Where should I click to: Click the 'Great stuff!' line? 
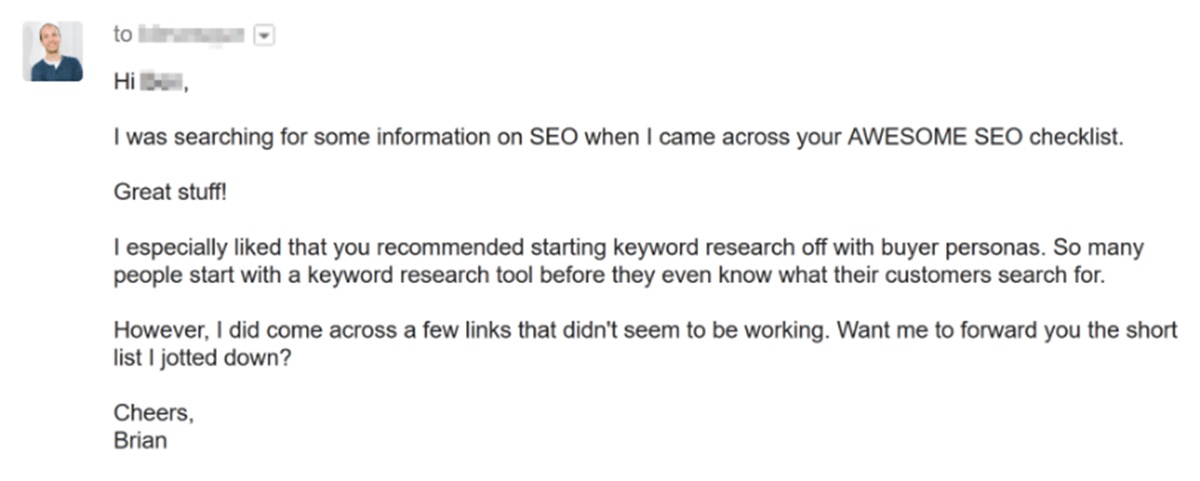(170, 193)
